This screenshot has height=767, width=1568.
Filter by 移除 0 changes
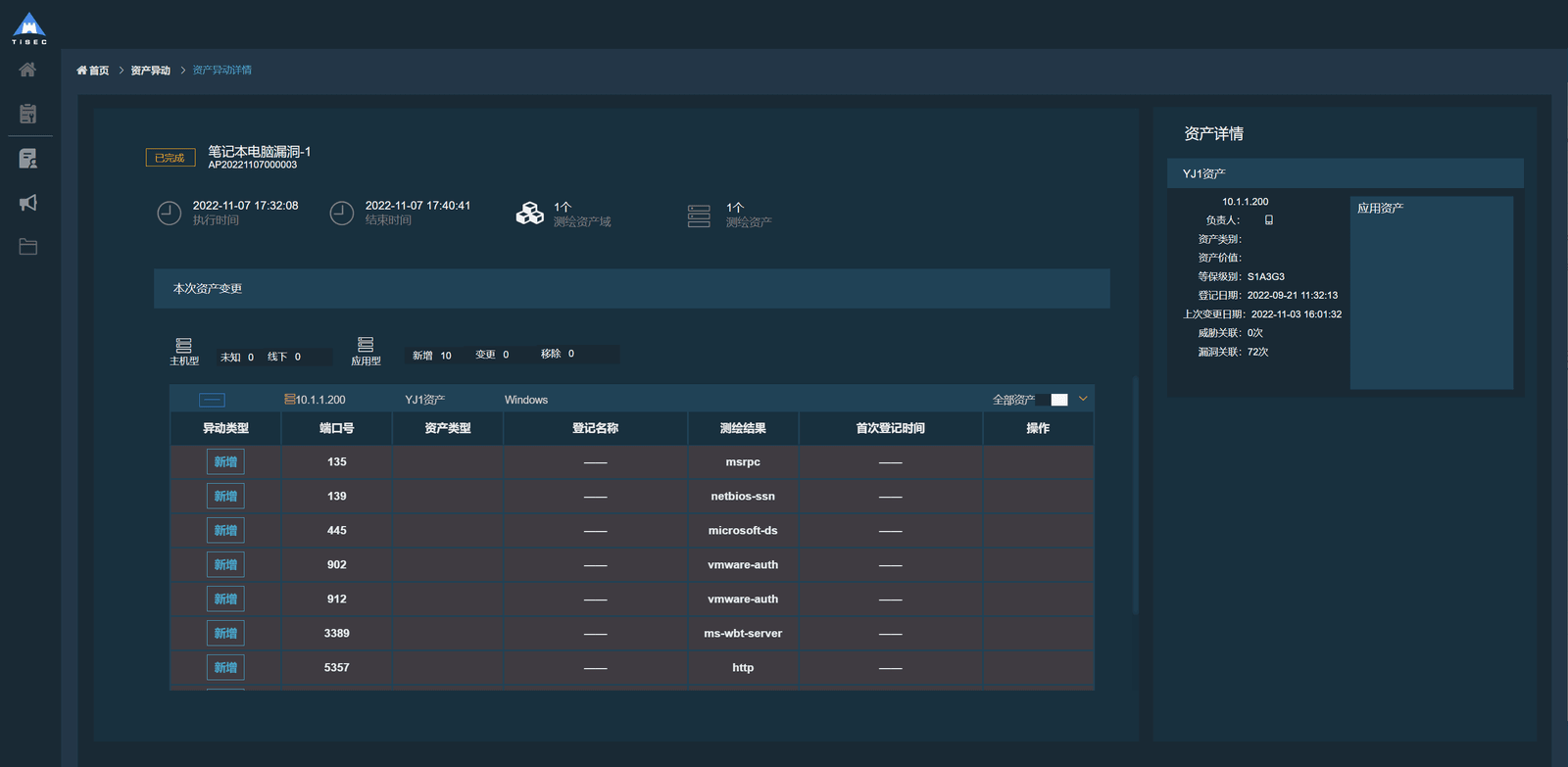click(558, 354)
